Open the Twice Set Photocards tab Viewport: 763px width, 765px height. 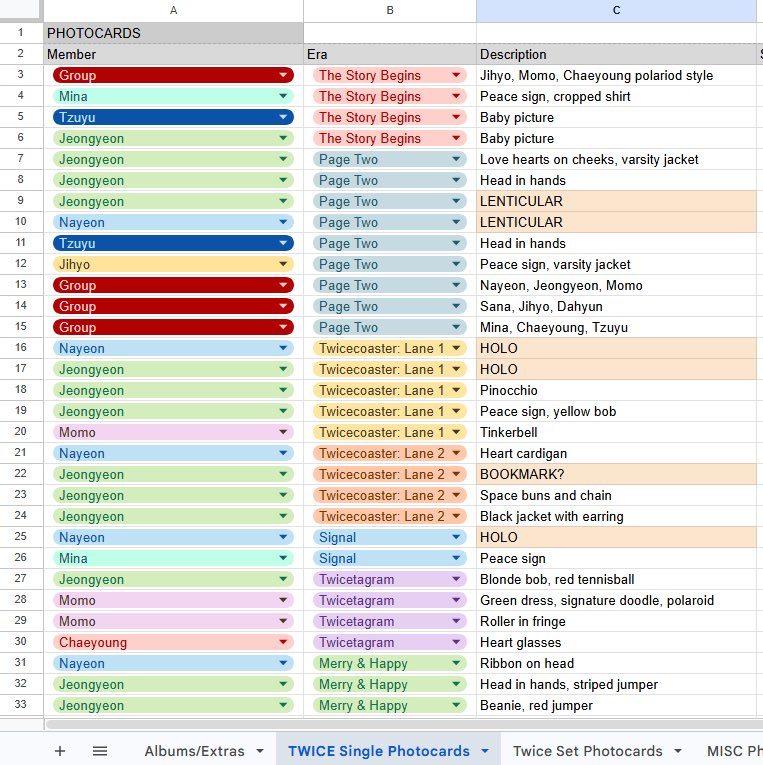click(587, 751)
